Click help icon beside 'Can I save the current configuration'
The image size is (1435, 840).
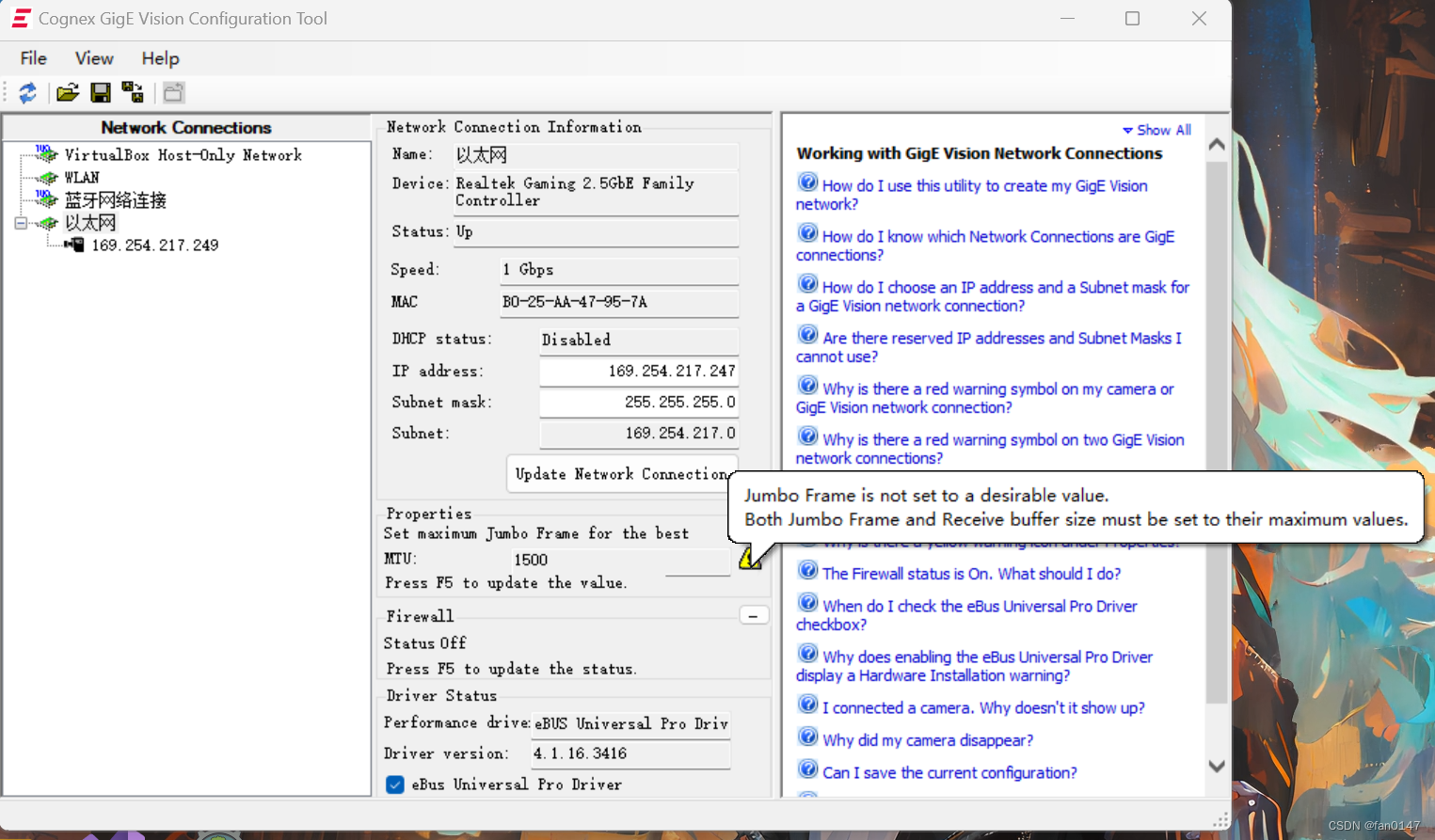click(x=807, y=769)
